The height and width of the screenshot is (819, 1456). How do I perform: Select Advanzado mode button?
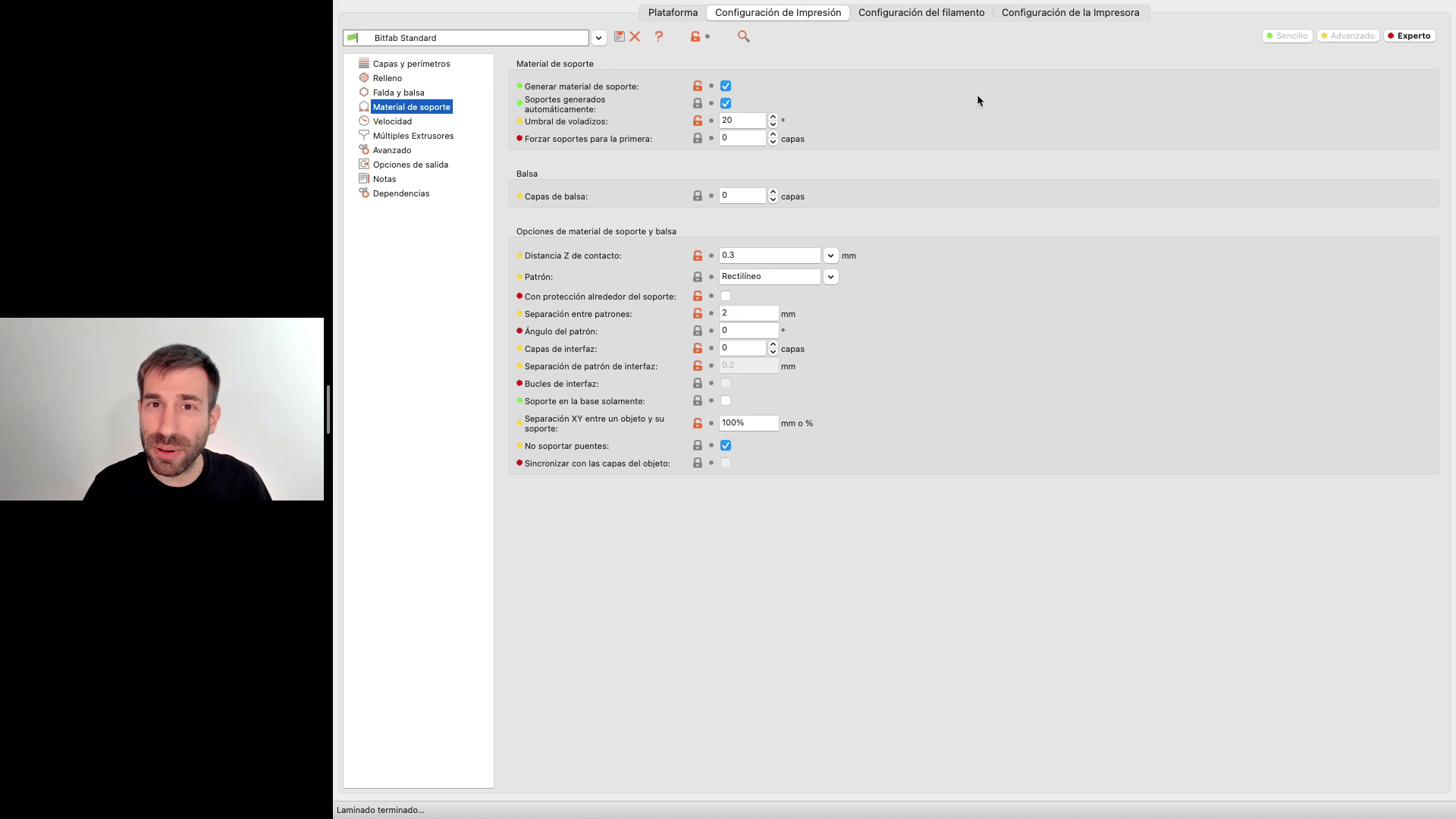coord(1348,36)
